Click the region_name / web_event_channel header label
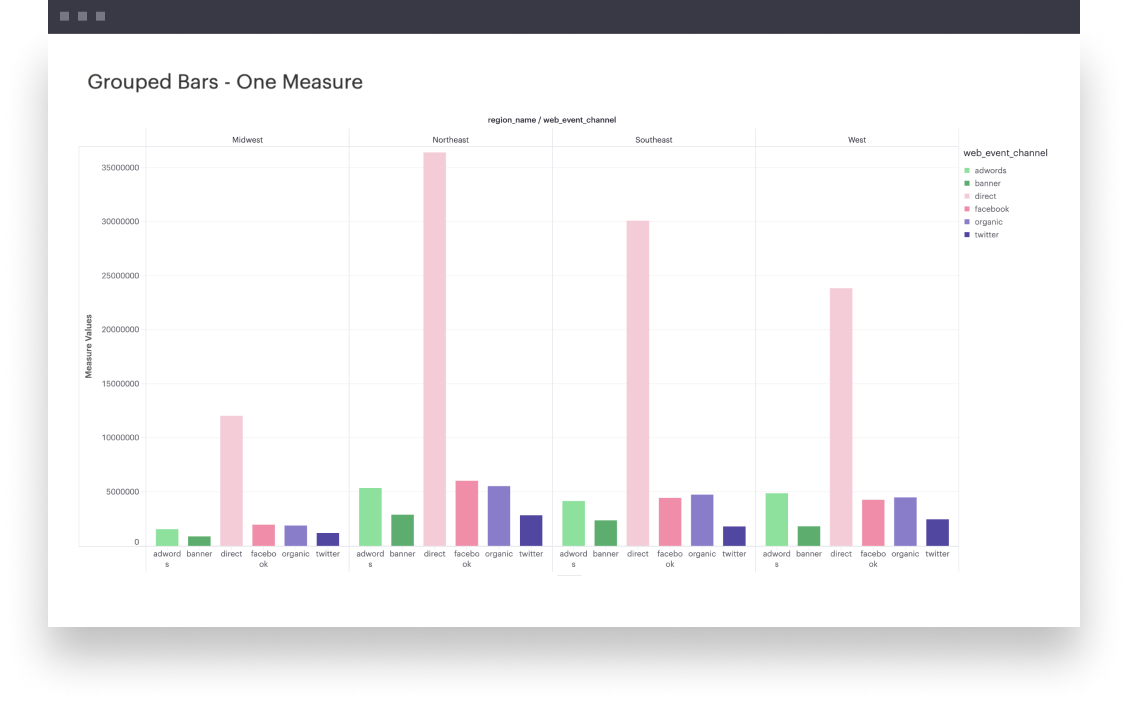1128x705 pixels. coord(551,119)
